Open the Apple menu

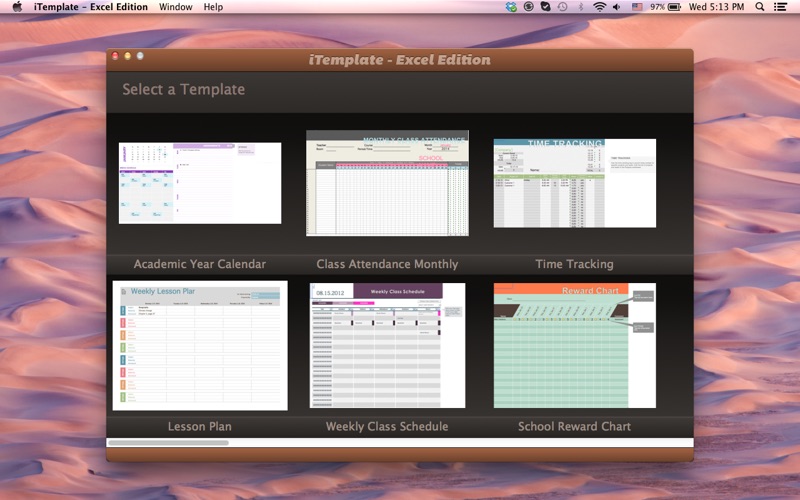click(x=17, y=7)
